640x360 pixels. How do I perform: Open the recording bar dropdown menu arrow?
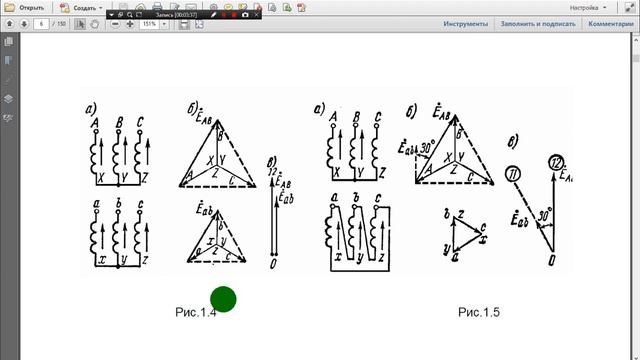coord(111,15)
